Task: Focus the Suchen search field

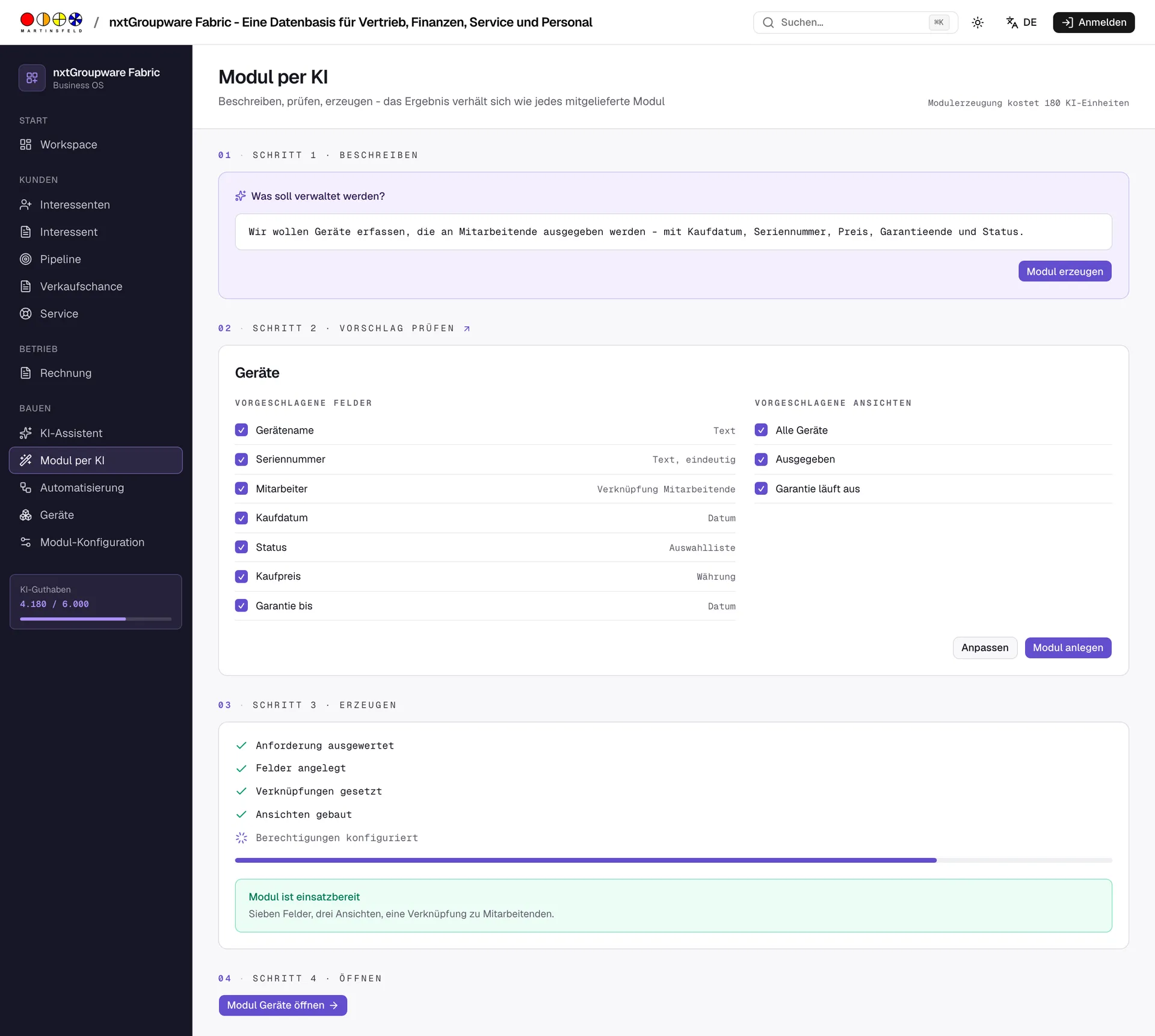Action: pos(855,22)
